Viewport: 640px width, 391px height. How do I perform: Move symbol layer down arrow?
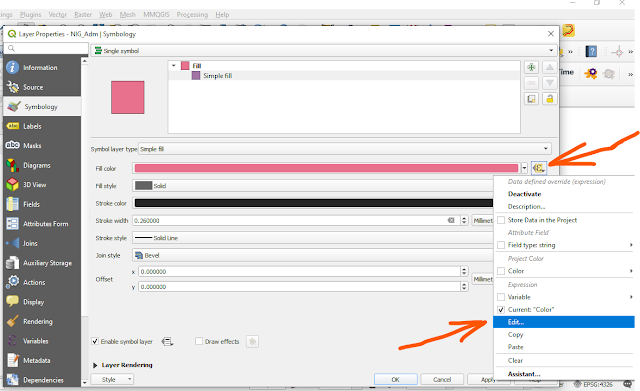point(550,83)
